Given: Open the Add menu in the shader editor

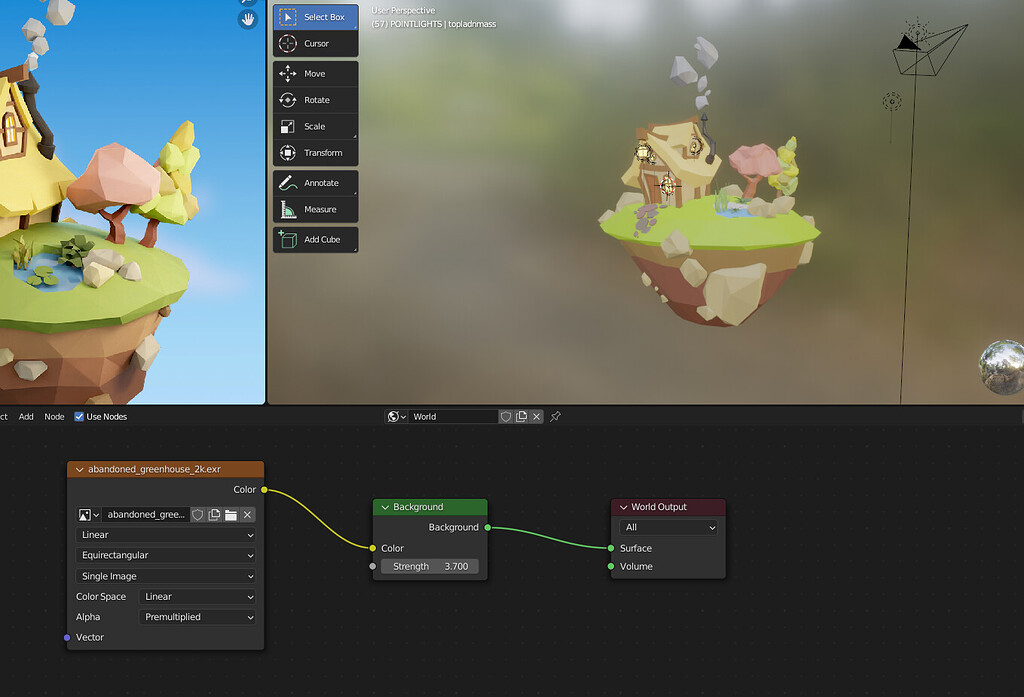Looking at the screenshot, I should [x=26, y=416].
